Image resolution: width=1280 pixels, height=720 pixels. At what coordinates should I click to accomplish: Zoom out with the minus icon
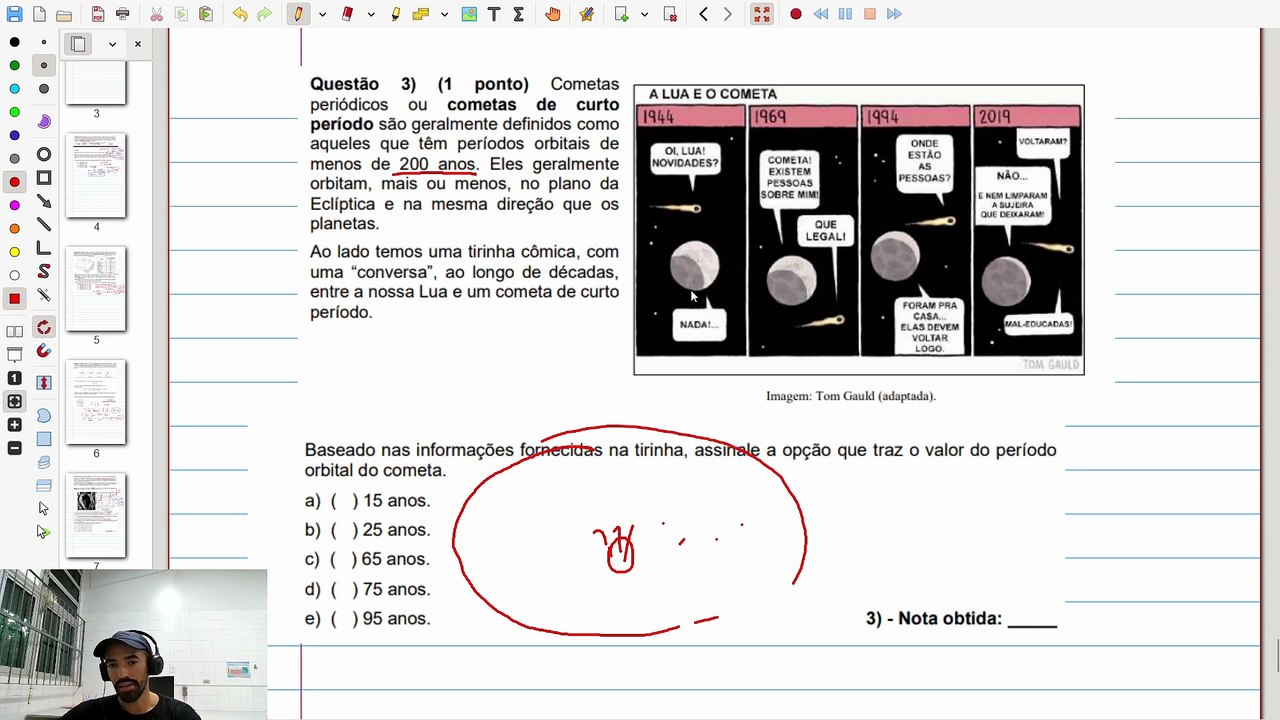click(x=14, y=449)
